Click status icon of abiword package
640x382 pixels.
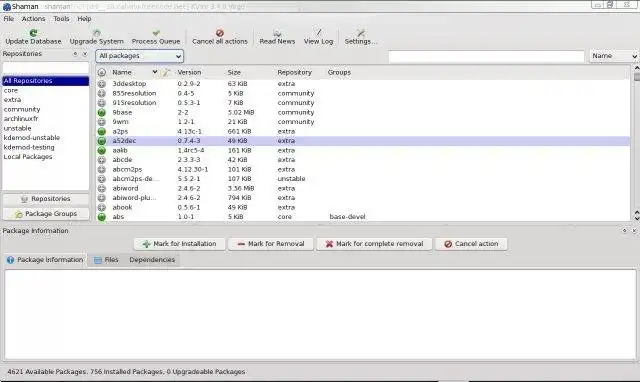pyautogui.click(x=102, y=188)
